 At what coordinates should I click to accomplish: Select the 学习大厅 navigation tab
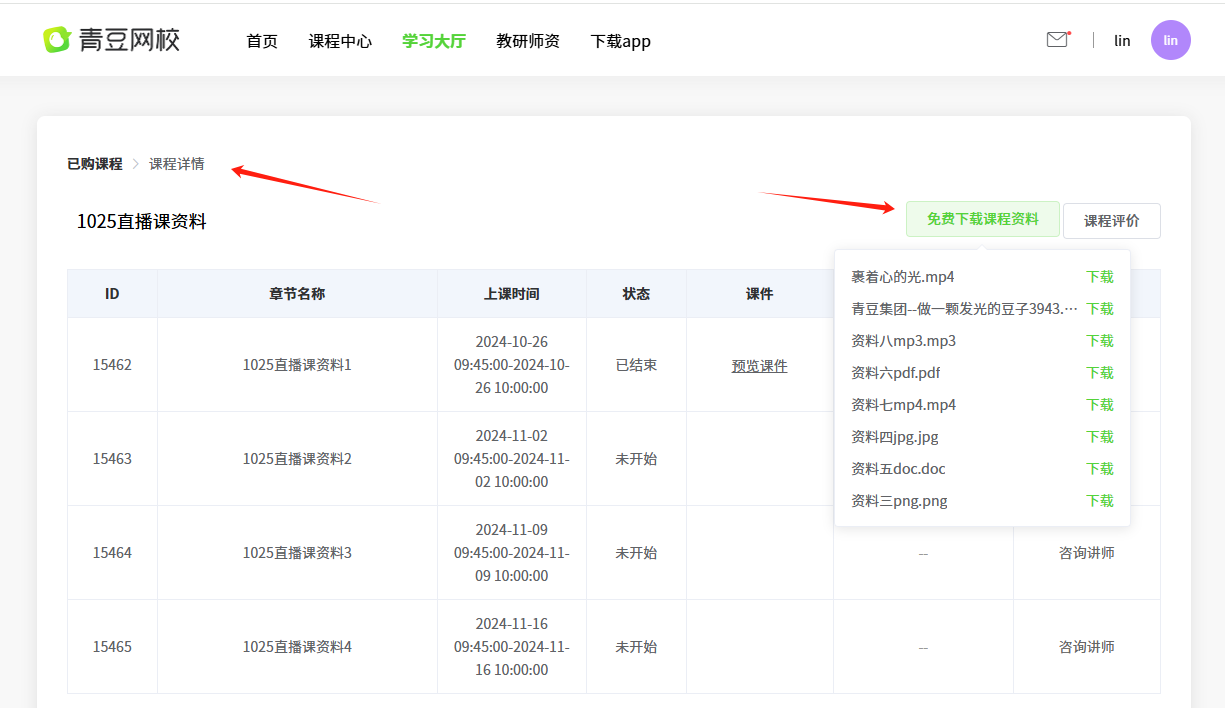pos(434,41)
